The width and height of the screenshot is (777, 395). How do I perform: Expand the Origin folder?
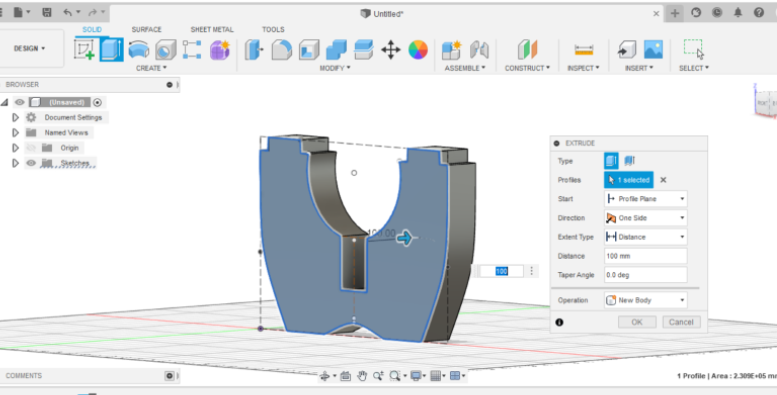click(x=15, y=148)
